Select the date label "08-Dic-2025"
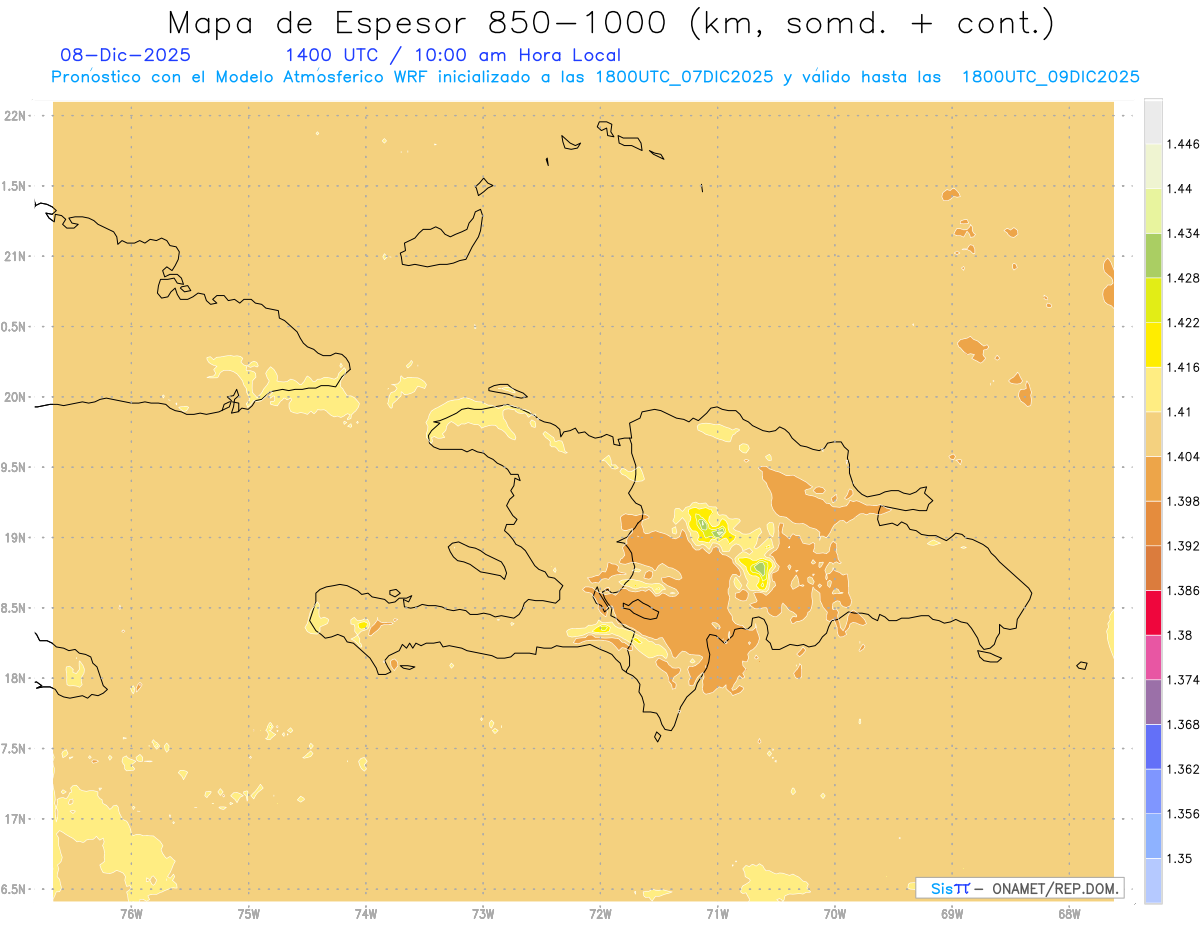This screenshot has height=927, width=1200. click(125, 56)
